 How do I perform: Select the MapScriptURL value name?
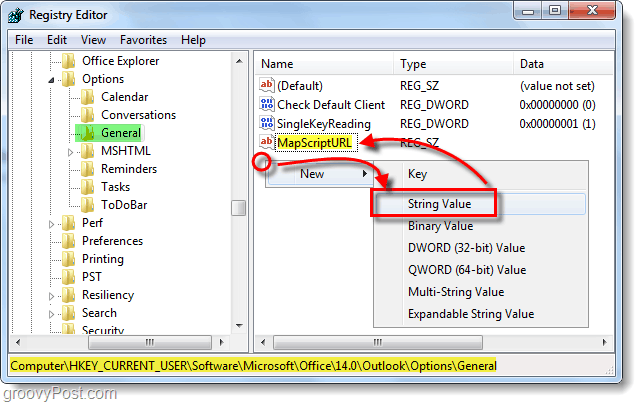[315, 143]
